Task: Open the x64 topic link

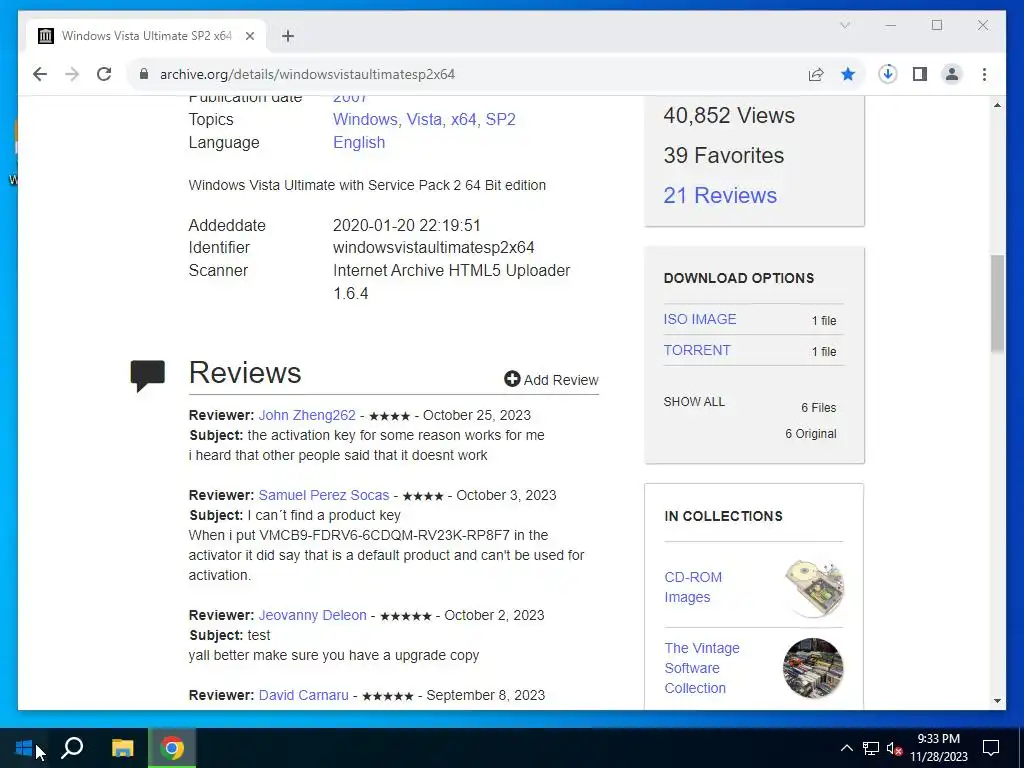Action: click(x=463, y=120)
